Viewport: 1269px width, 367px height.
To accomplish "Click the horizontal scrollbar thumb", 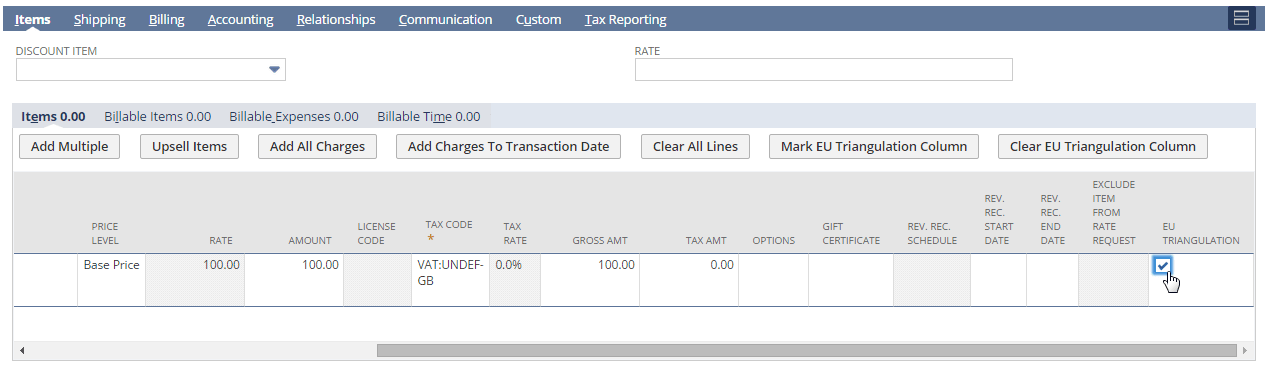I will point(806,350).
